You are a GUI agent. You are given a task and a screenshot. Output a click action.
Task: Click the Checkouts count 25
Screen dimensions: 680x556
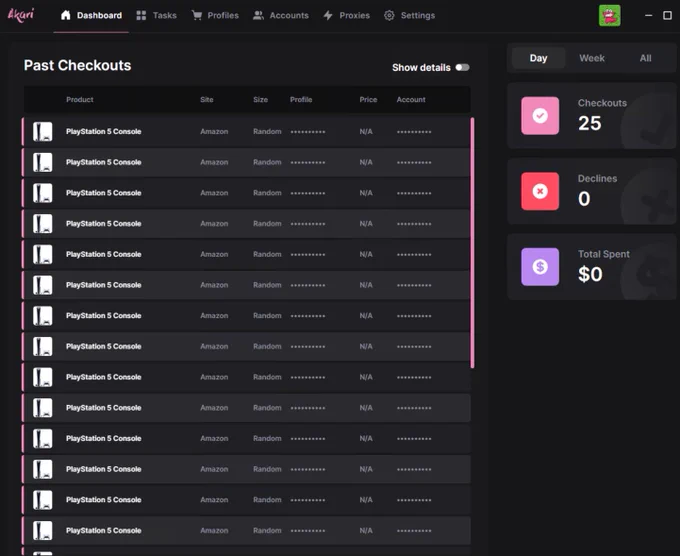point(590,124)
